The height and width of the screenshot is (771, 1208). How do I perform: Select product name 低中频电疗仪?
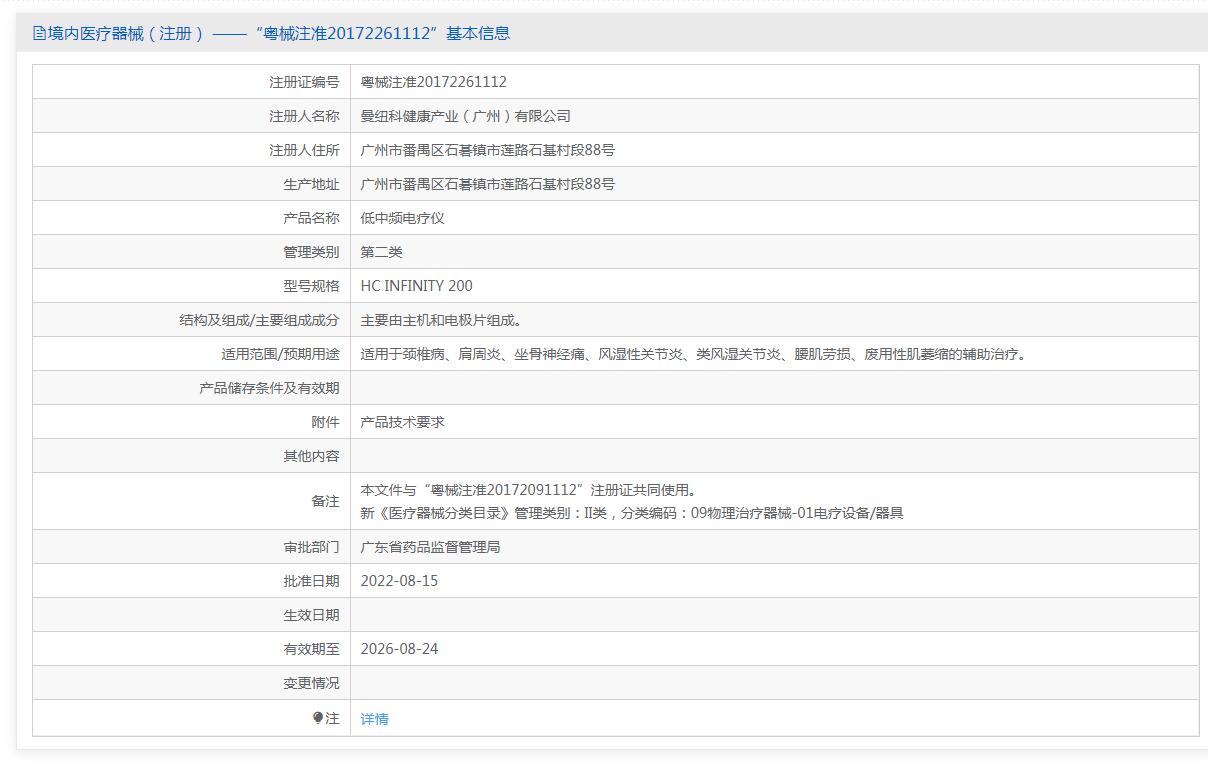(x=402, y=218)
